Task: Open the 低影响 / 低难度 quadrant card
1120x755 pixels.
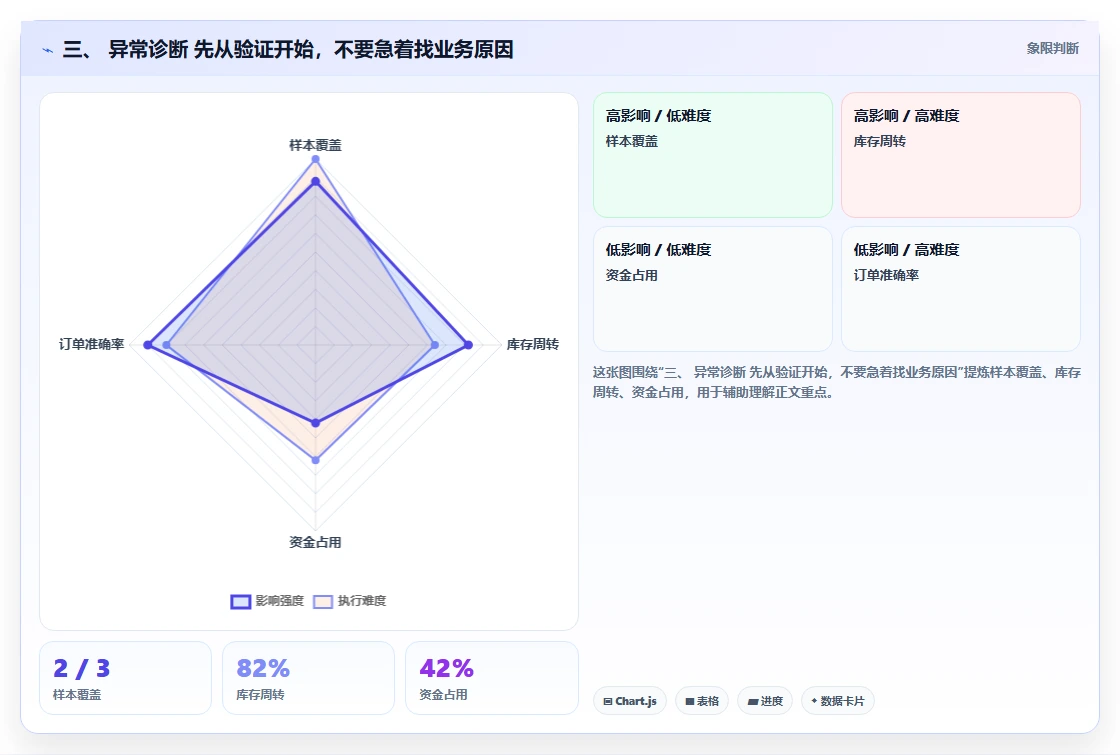Action: tap(713, 289)
